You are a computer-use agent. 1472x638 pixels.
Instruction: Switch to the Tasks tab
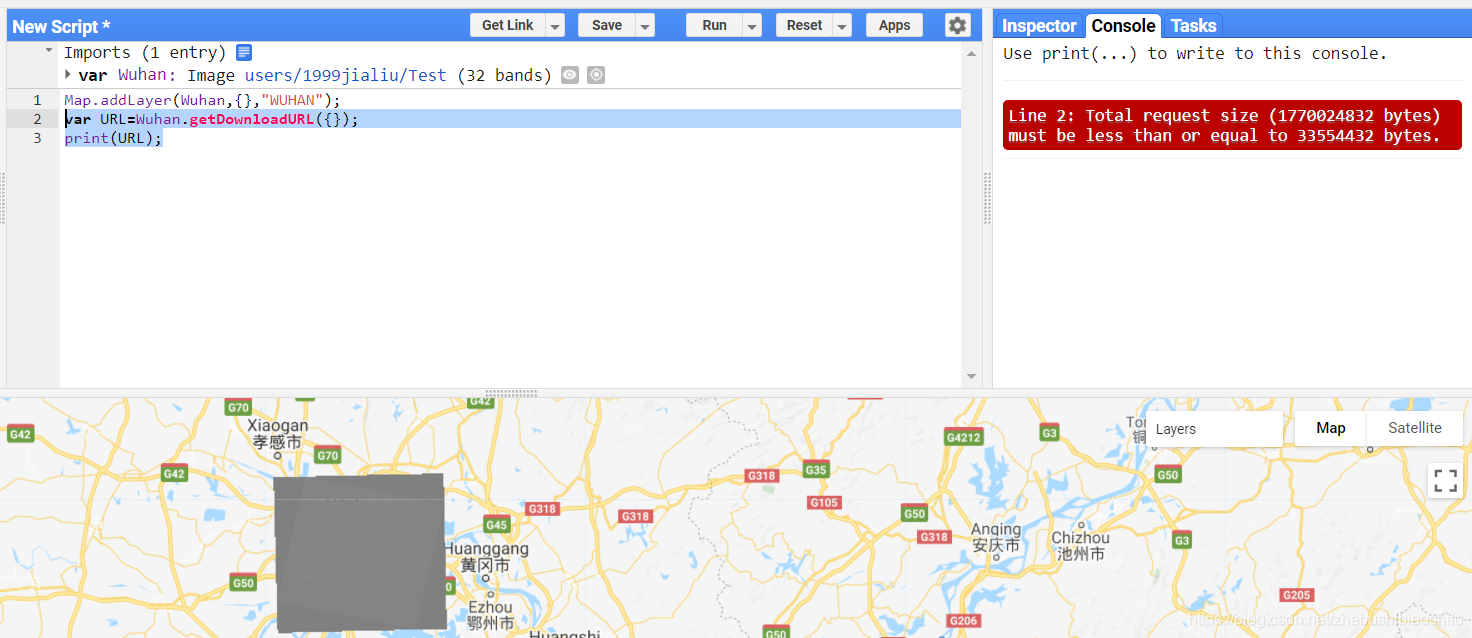tap(1193, 26)
